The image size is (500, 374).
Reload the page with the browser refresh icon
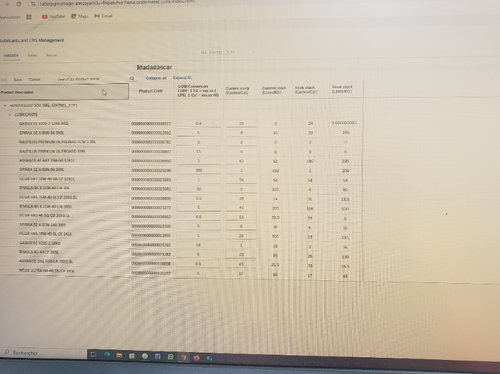coord(19,4)
